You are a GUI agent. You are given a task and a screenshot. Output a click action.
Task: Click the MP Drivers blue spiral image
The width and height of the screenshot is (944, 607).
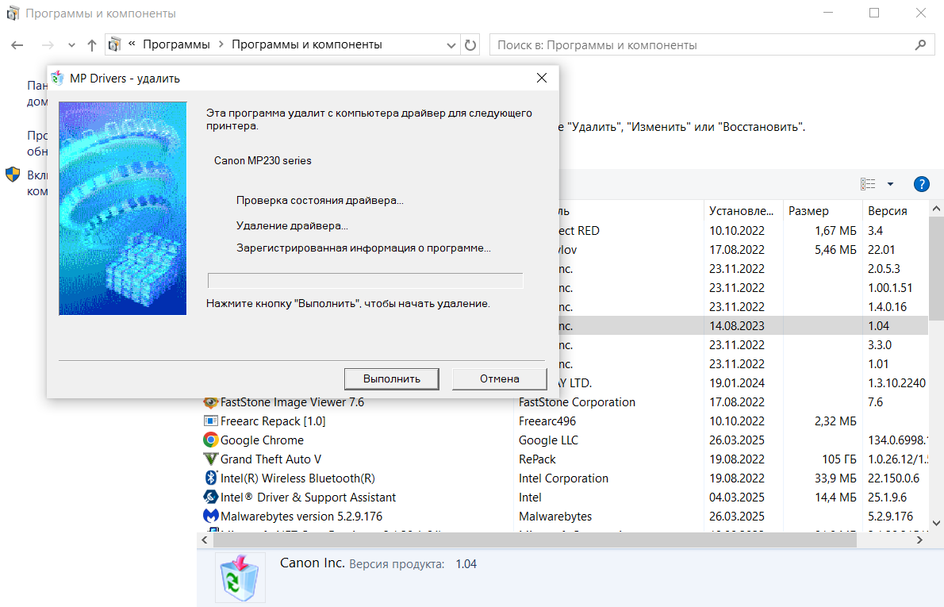pos(123,208)
